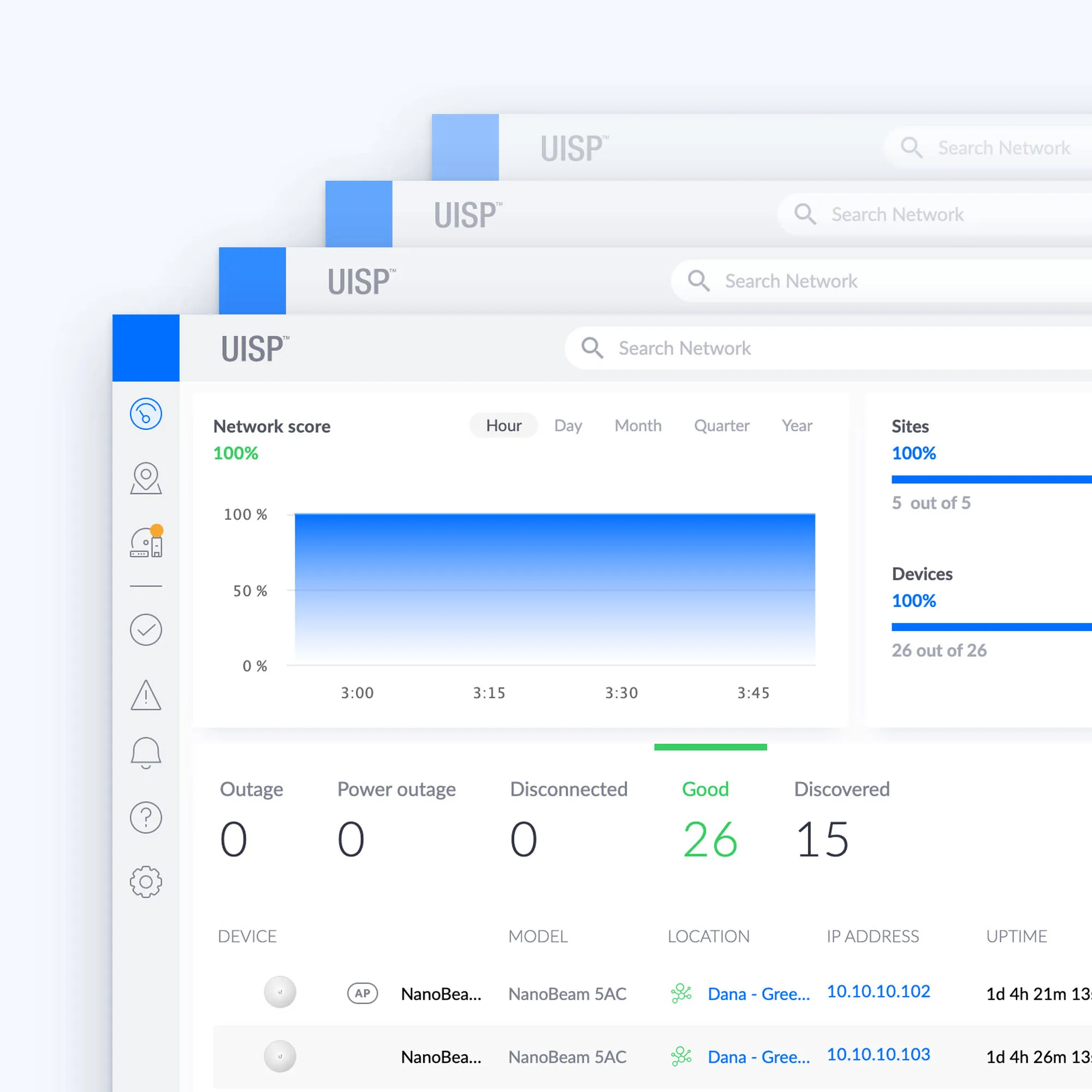Select the Year time range tab

click(x=797, y=426)
